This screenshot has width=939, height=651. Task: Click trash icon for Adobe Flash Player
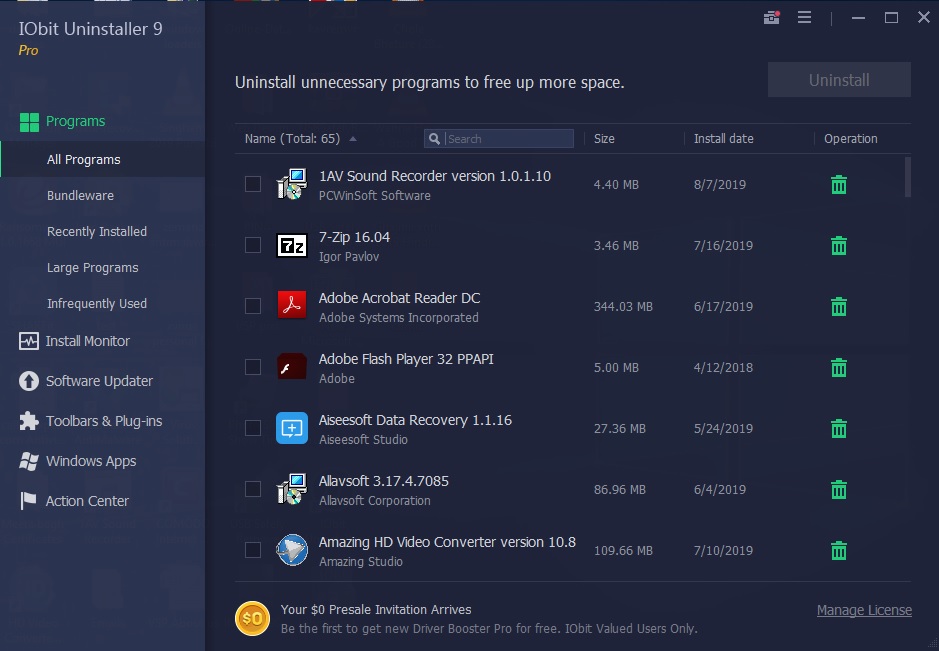pos(839,368)
